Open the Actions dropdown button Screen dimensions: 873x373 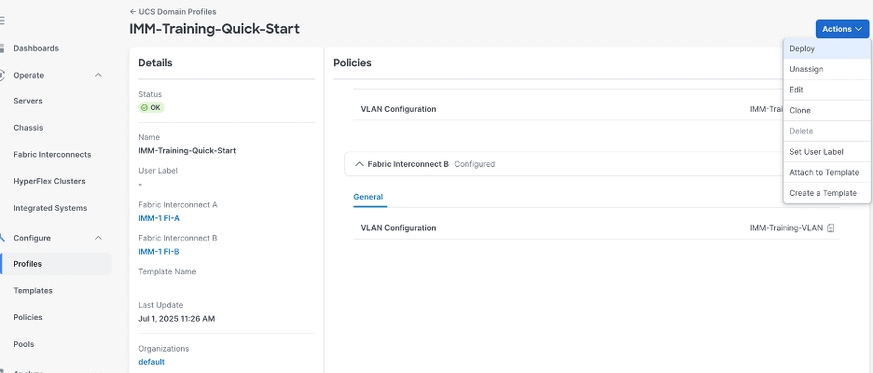pos(842,29)
